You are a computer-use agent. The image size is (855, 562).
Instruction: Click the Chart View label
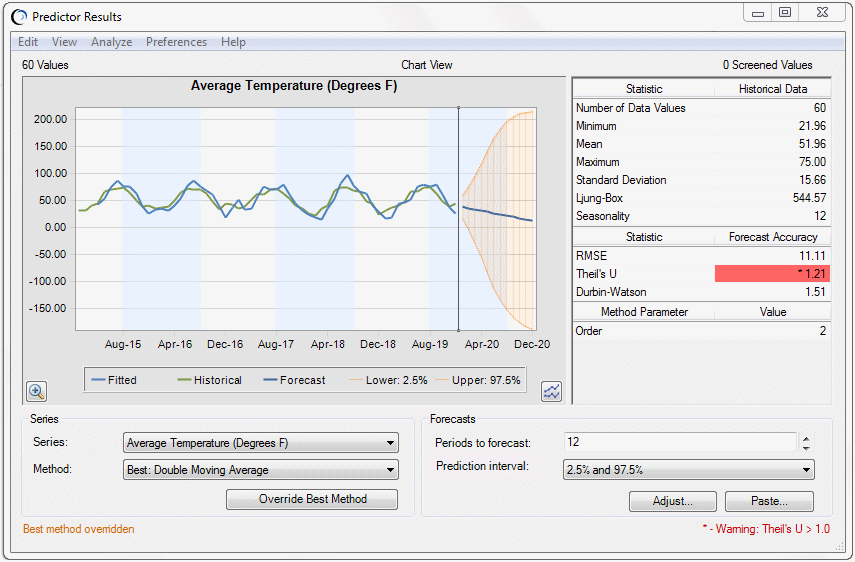coord(426,65)
